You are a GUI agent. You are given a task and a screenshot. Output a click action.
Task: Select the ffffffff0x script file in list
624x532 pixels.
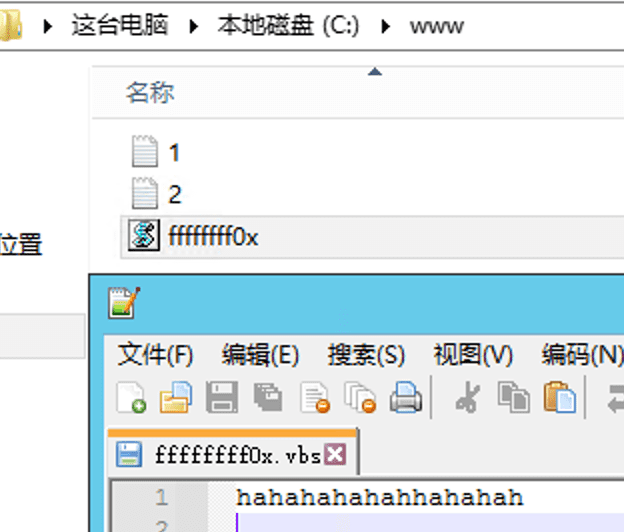coord(213,237)
